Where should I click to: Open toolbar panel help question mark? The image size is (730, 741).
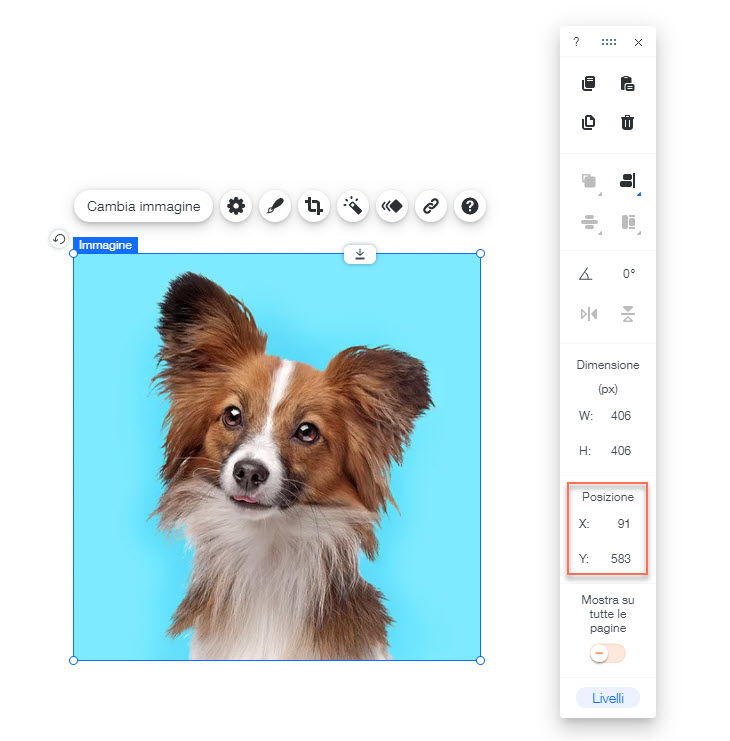(576, 42)
